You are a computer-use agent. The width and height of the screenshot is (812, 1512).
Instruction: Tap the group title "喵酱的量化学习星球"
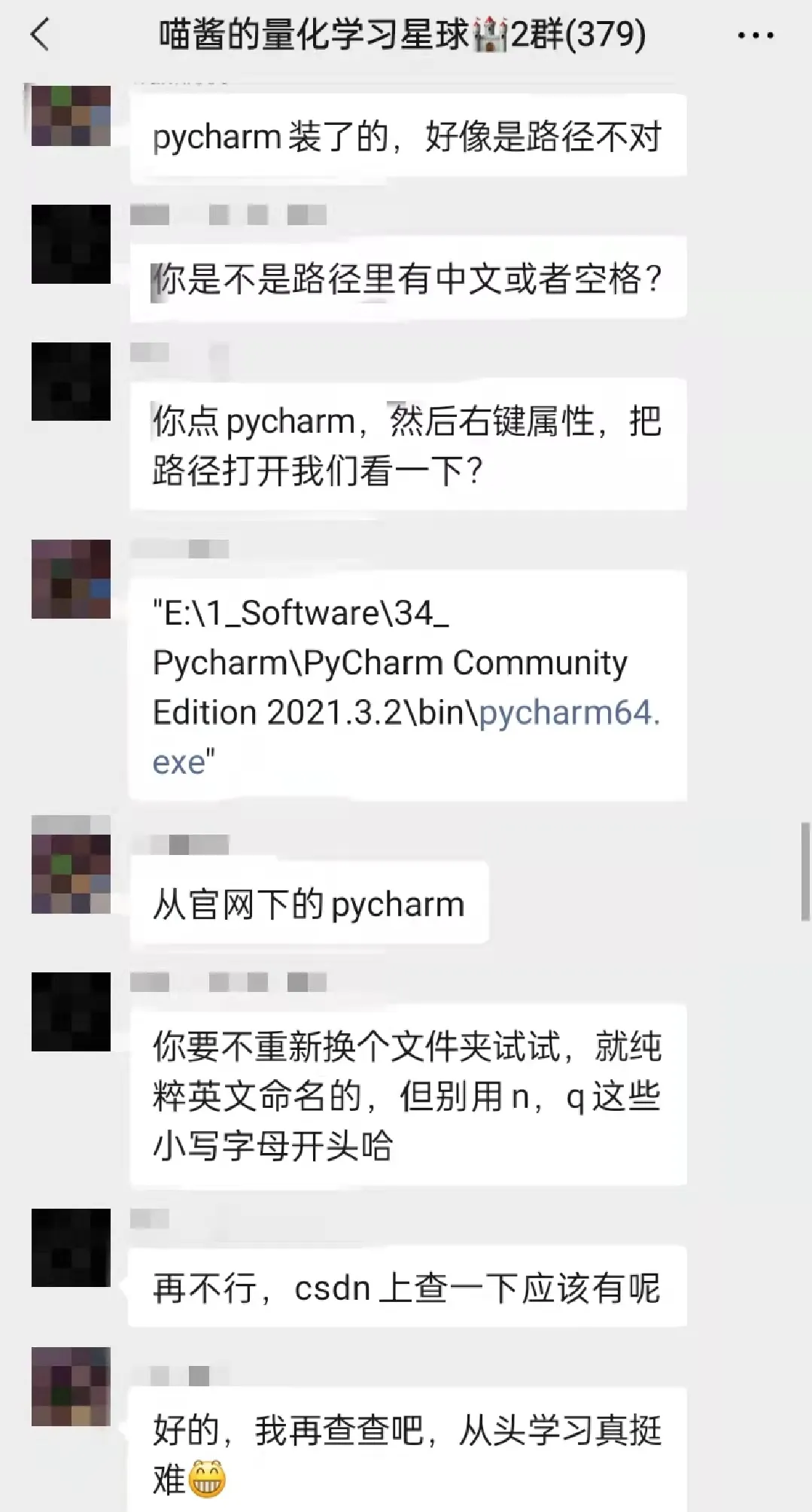(x=314, y=35)
